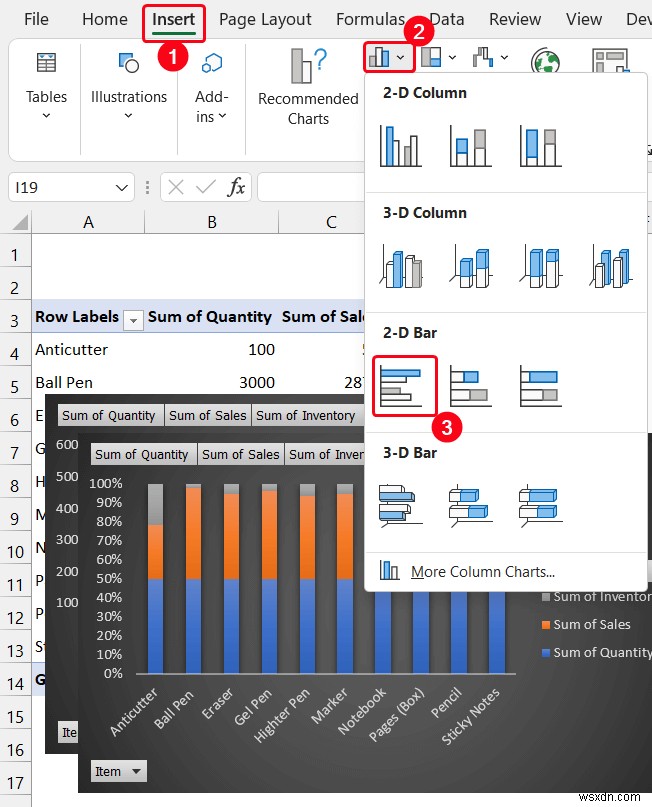Click the formula bar input field

click(311, 187)
